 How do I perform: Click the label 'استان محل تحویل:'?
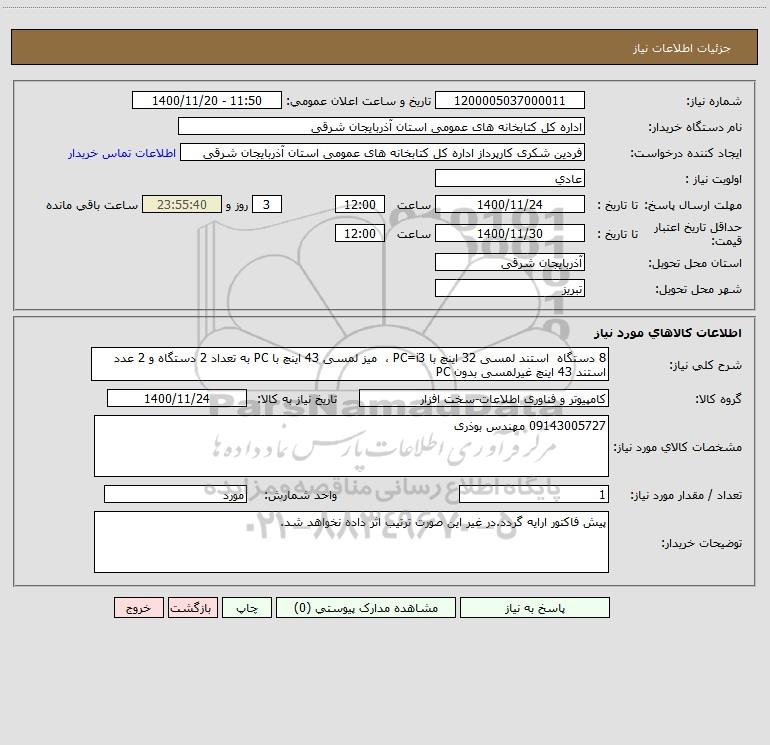coord(695,264)
